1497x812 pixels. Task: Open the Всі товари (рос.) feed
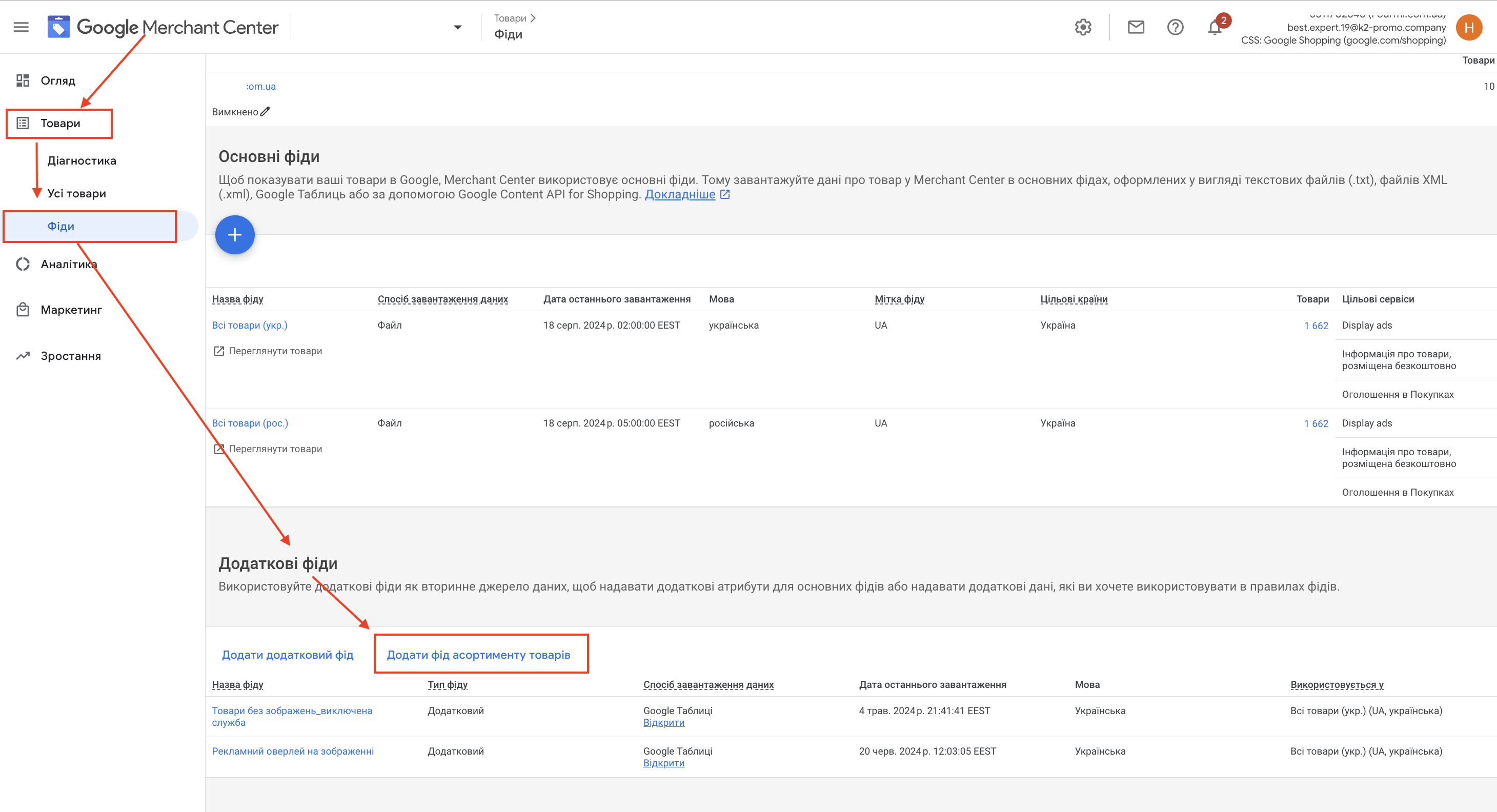point(250,423)
